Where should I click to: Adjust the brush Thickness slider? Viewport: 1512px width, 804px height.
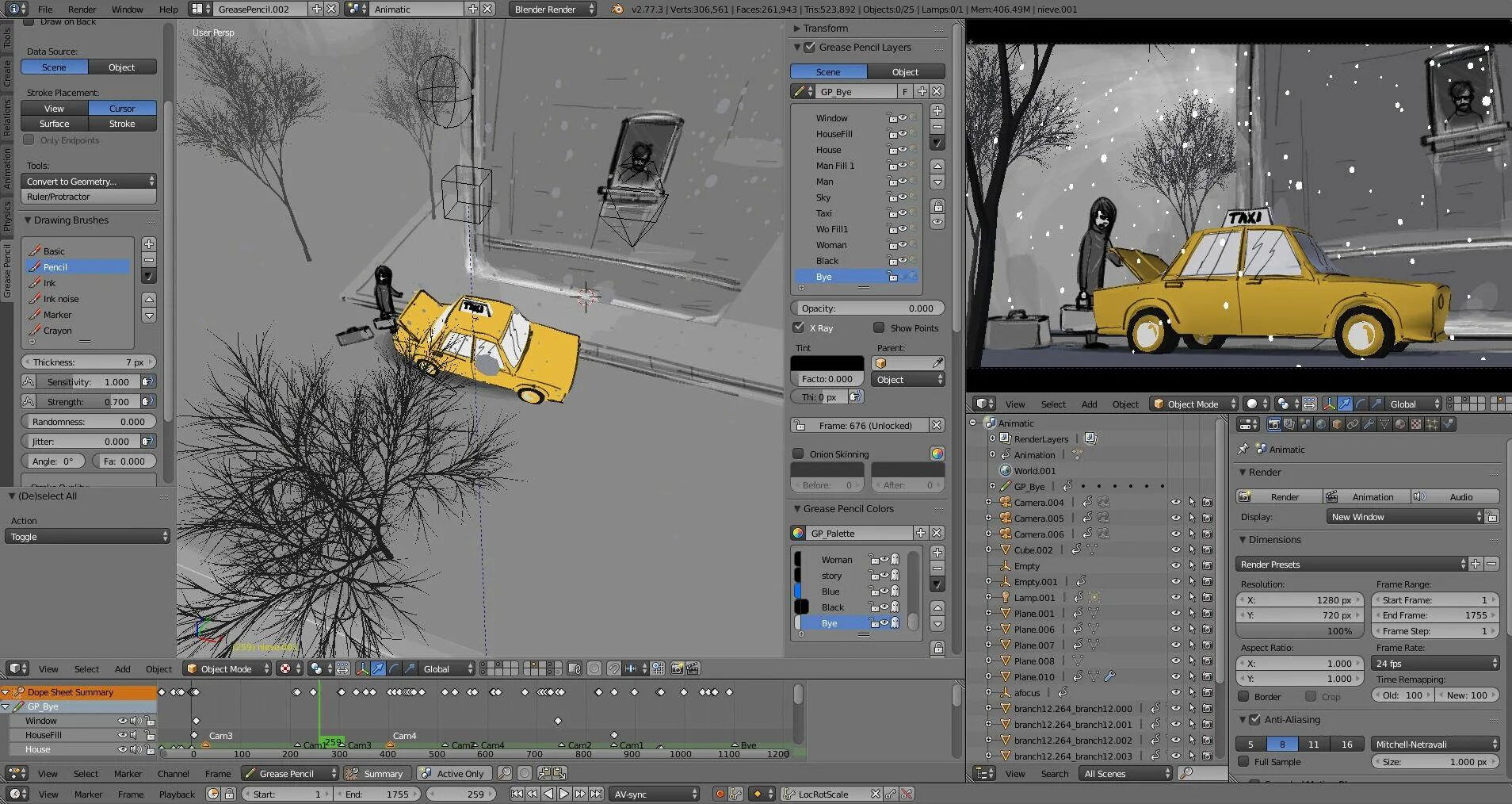(x=89, y=362)
